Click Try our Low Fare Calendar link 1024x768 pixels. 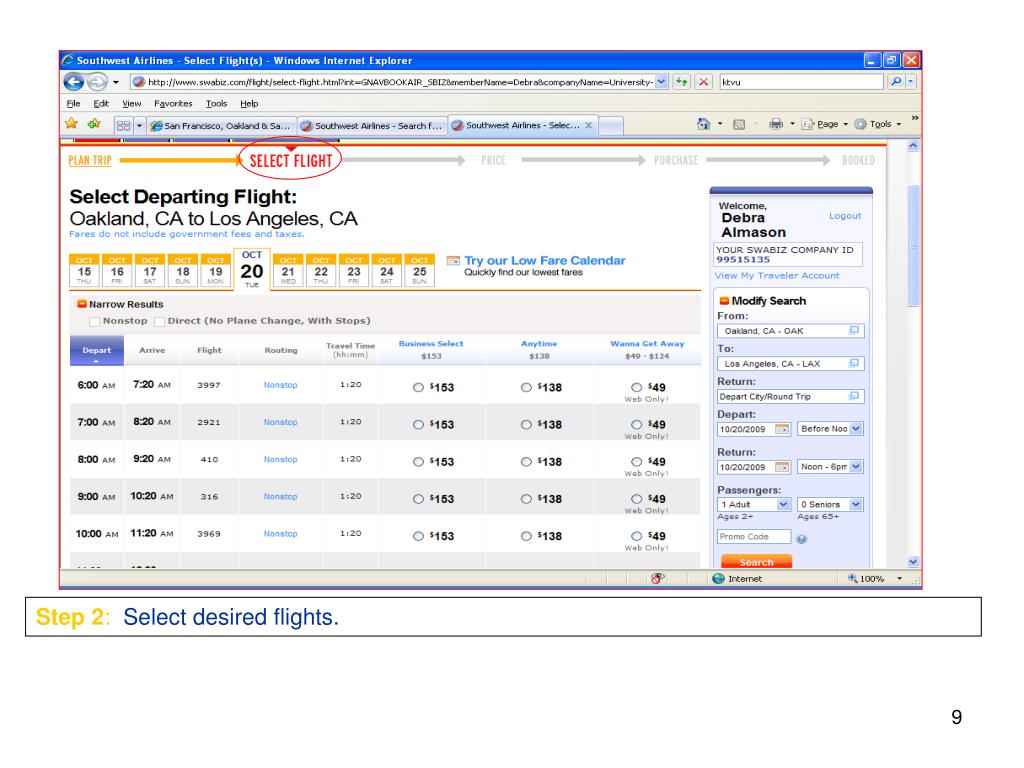(x=545, y=261)
